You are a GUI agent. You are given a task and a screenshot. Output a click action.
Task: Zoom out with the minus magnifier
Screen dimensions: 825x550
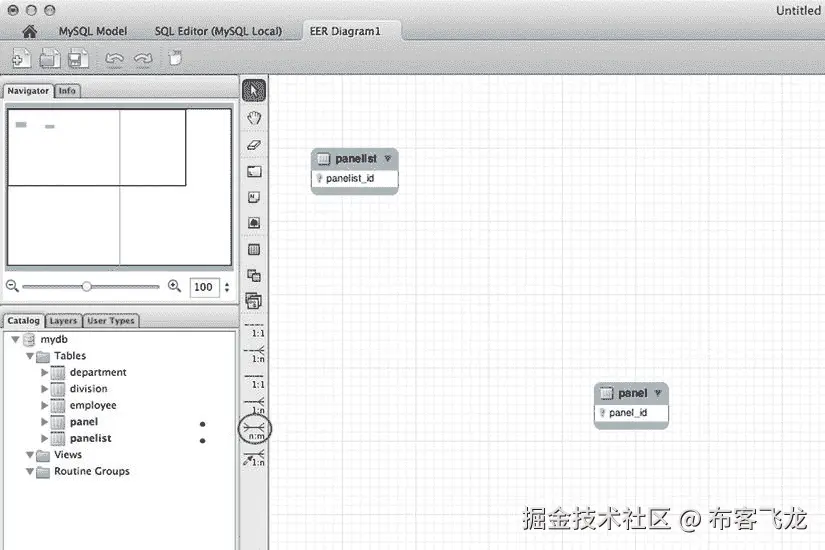pos(12,286)
